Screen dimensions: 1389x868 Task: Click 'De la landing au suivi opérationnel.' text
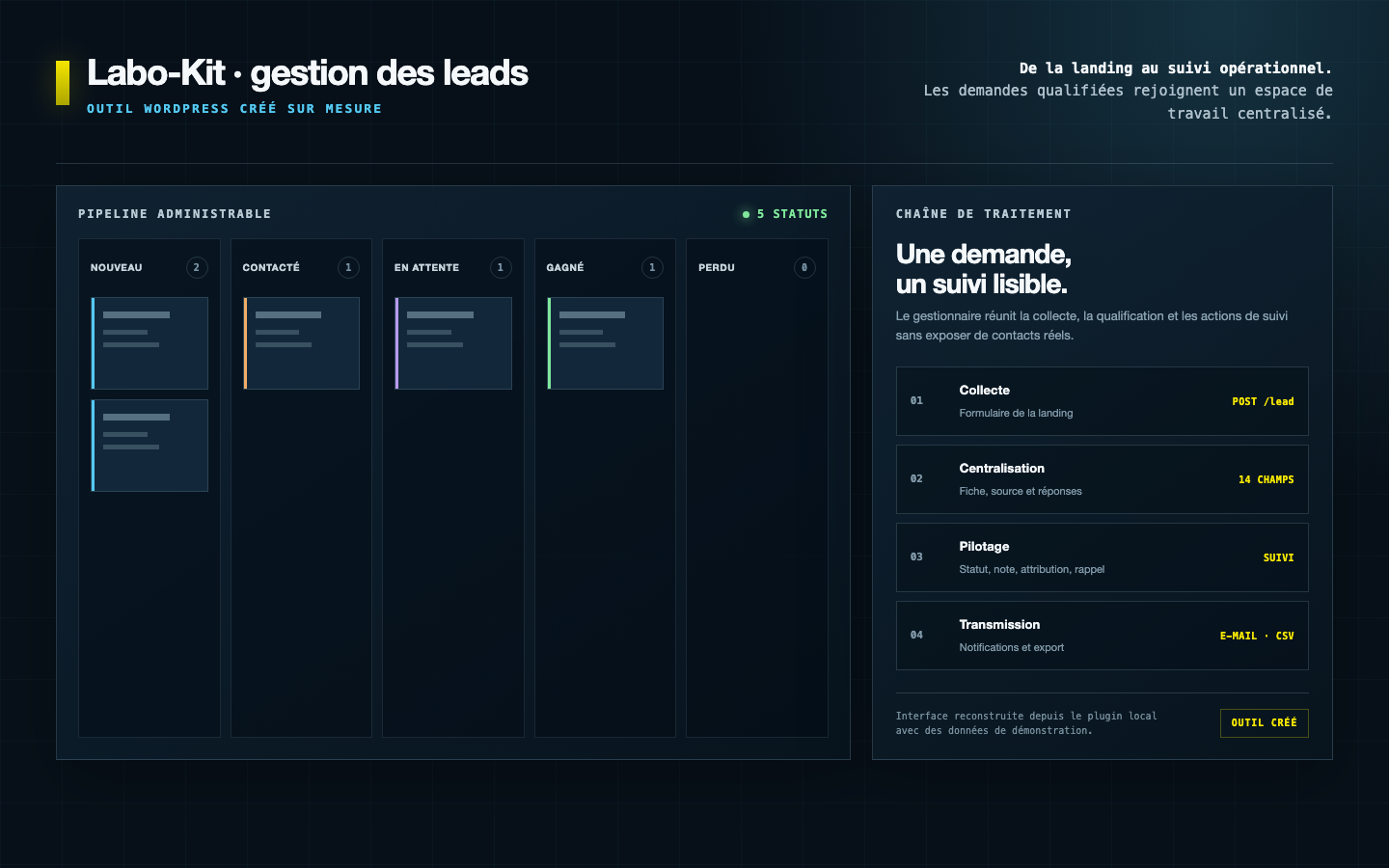point(1176,68)
